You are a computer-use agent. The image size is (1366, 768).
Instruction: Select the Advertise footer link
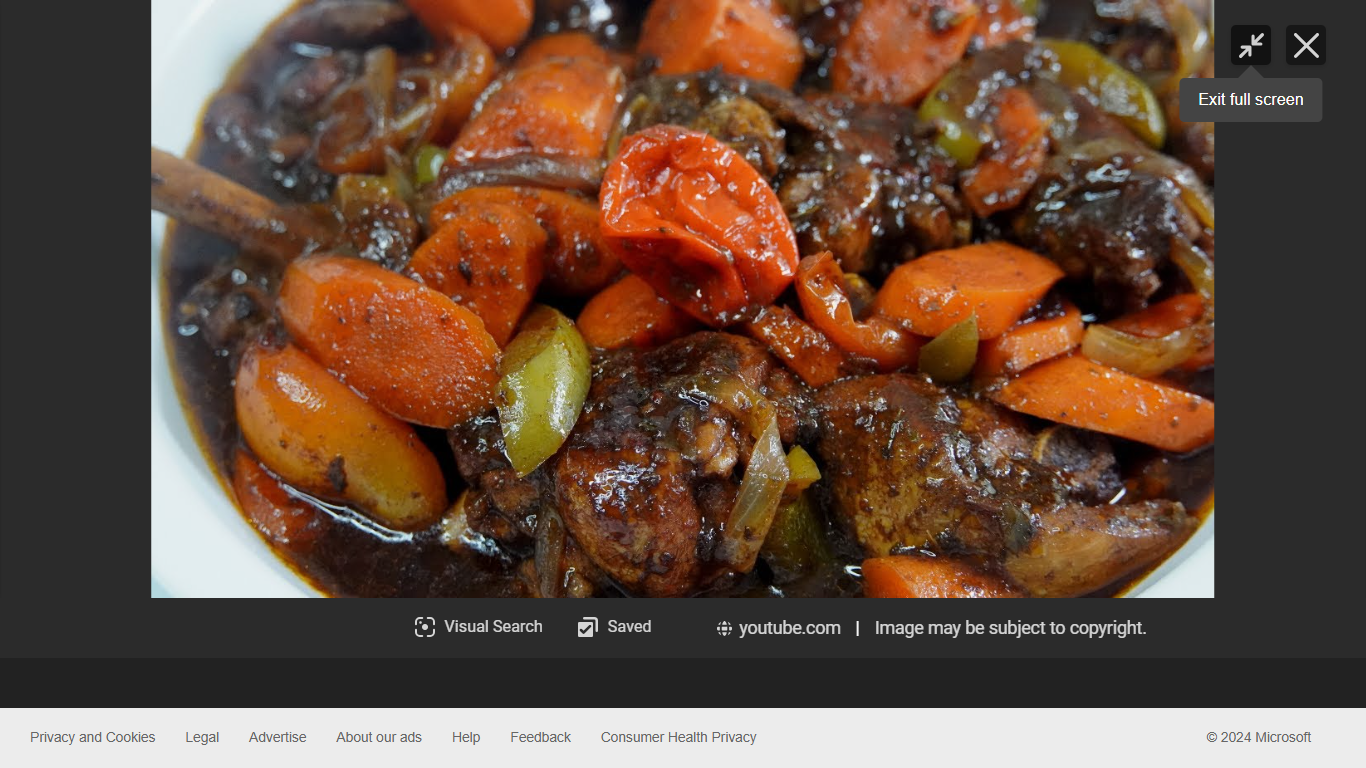pyautogui.click(x=277, y=737)
